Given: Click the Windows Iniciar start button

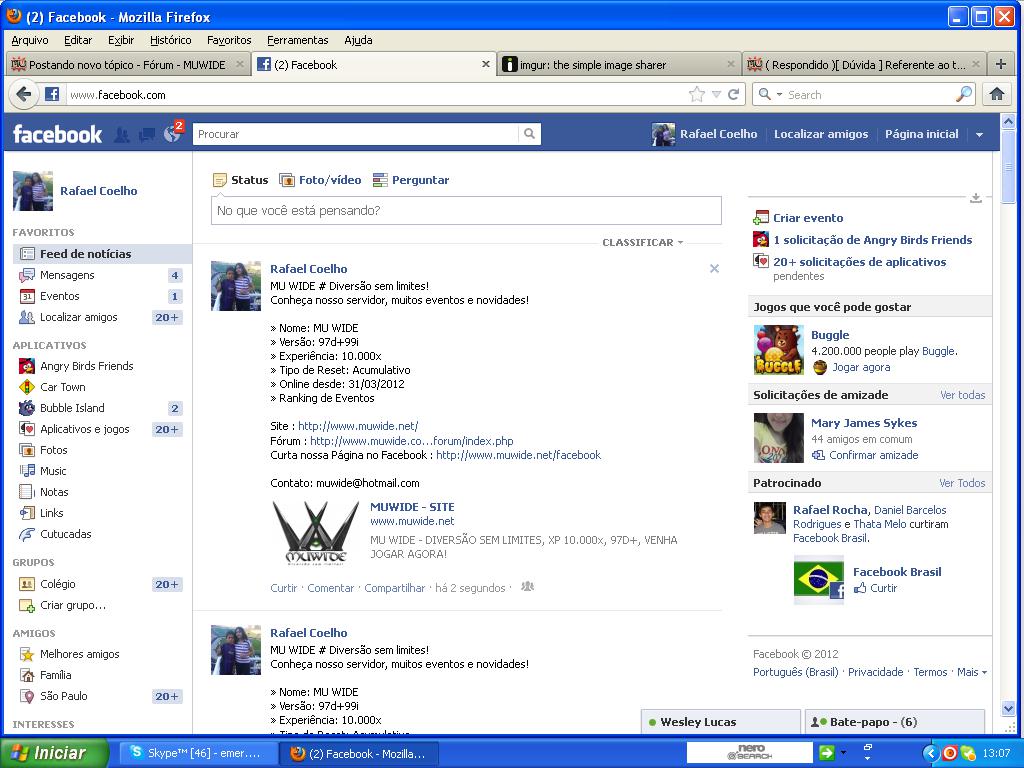Looking at the screenshot, I should 55,753.
